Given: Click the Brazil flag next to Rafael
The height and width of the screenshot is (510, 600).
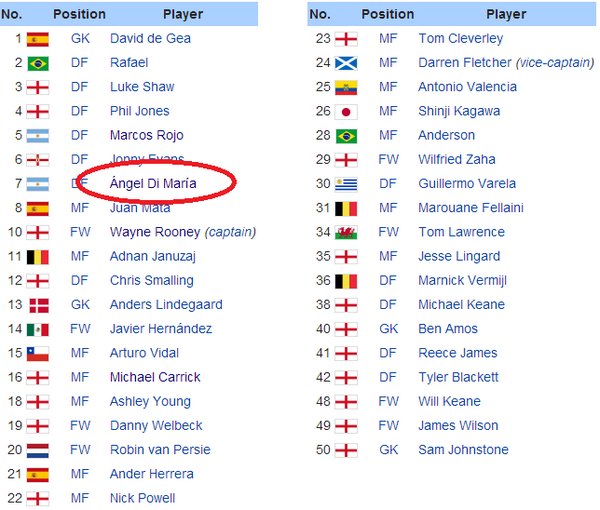Looking at the screenshot, I should pos(38,64).
